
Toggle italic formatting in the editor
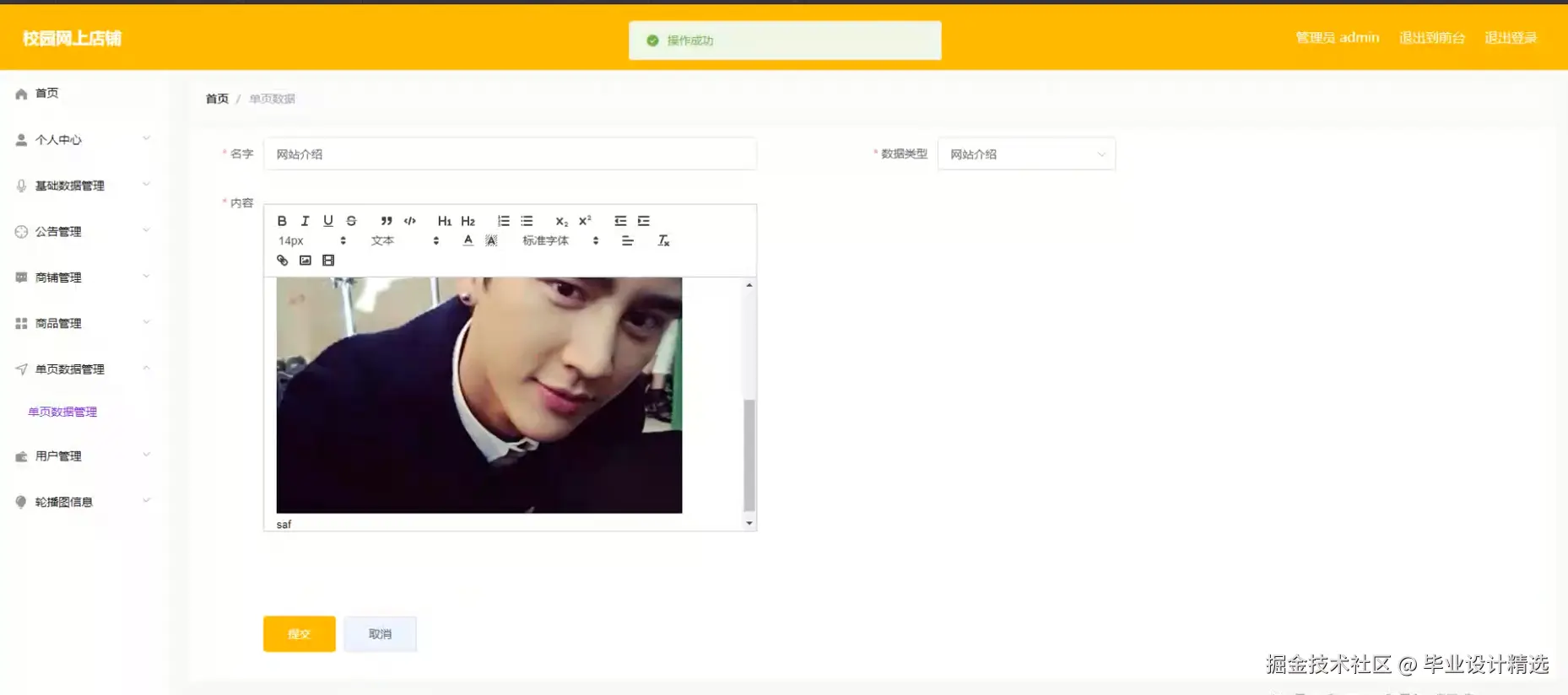pyautogui.click(x=305, y=221)
